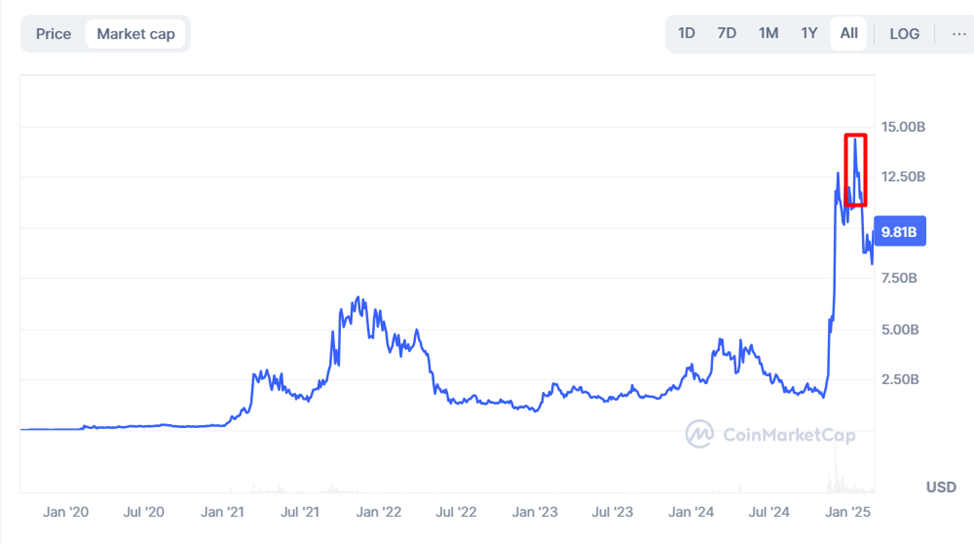Set chart range to 1D

click(686, 34)
